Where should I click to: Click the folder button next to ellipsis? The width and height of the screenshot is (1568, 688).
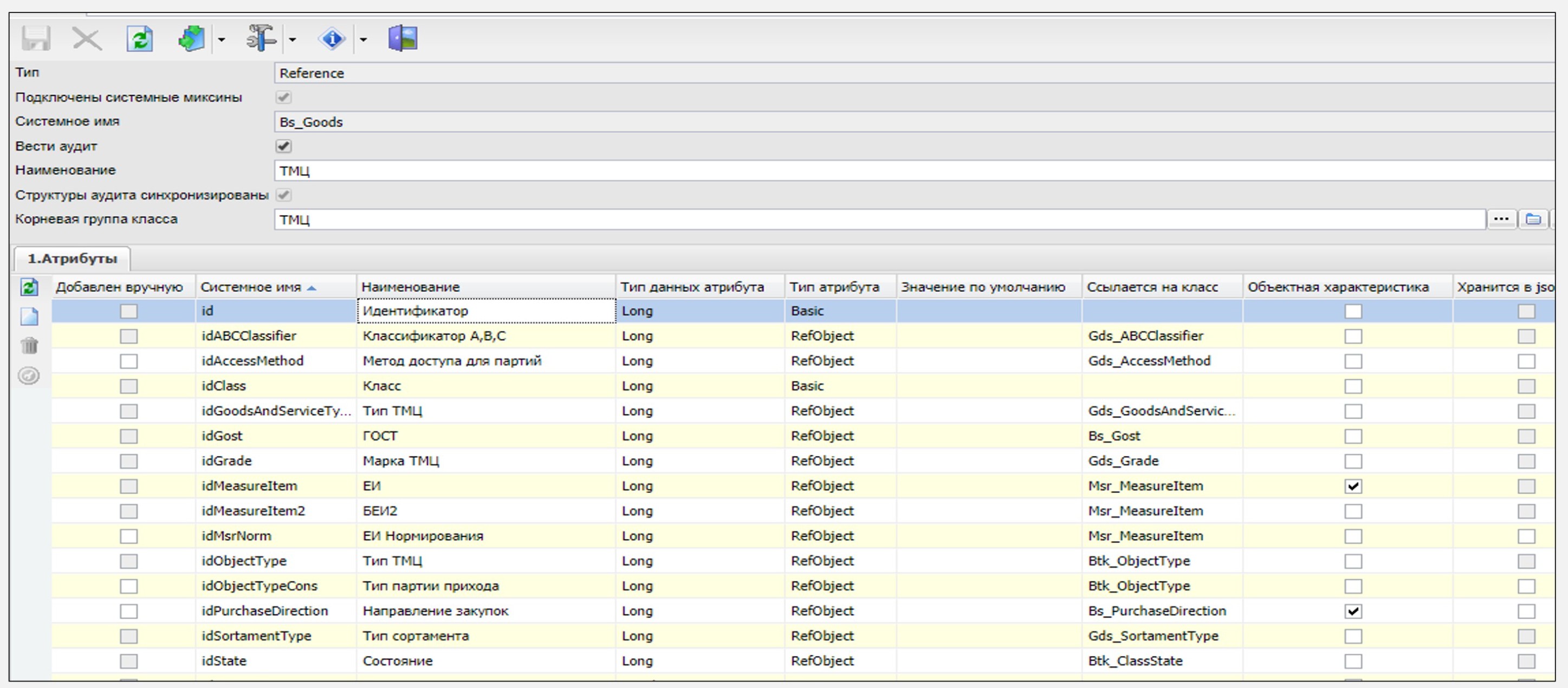1532,219
